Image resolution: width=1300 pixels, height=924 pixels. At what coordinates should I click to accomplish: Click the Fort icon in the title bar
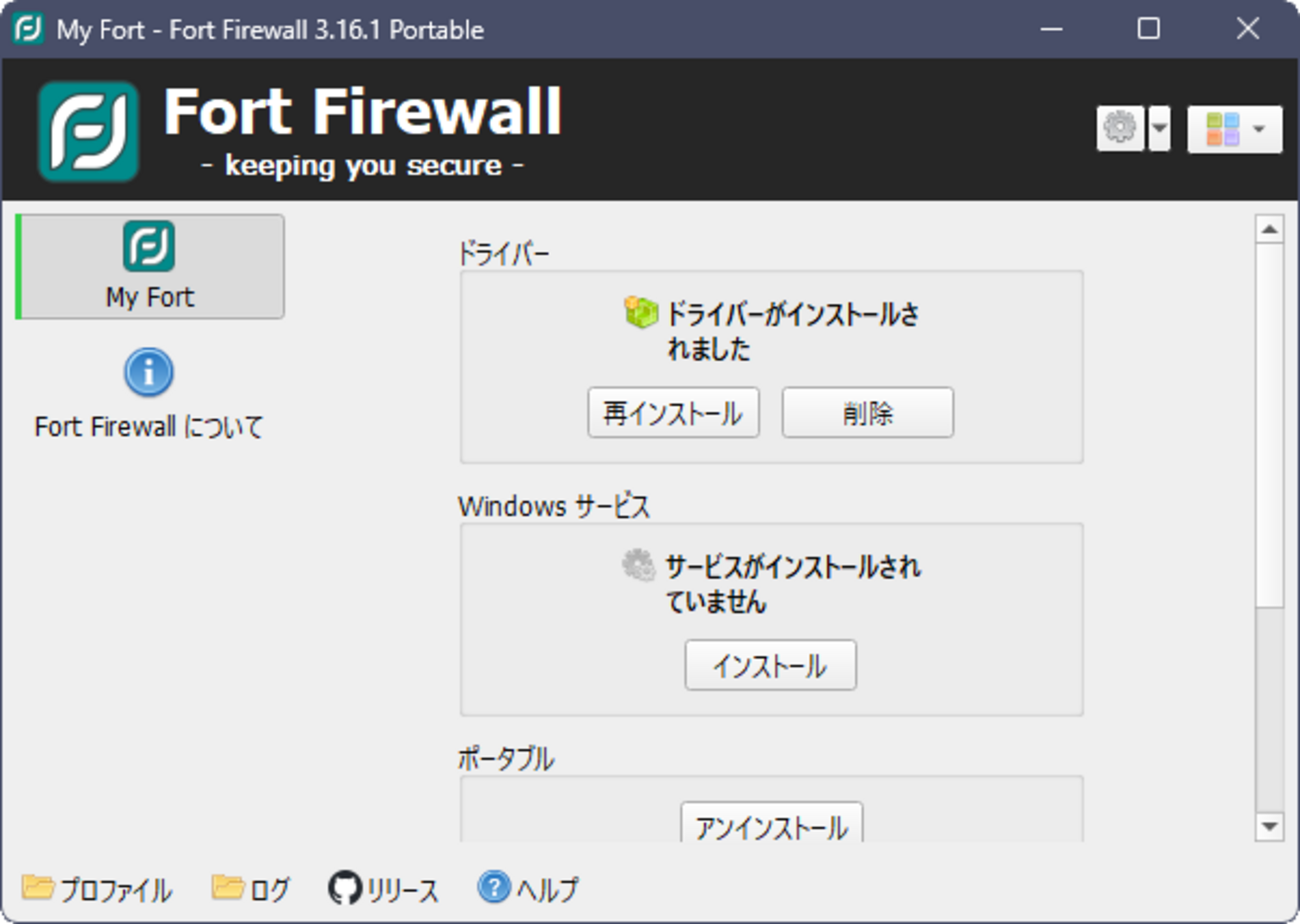coord(28,29)
